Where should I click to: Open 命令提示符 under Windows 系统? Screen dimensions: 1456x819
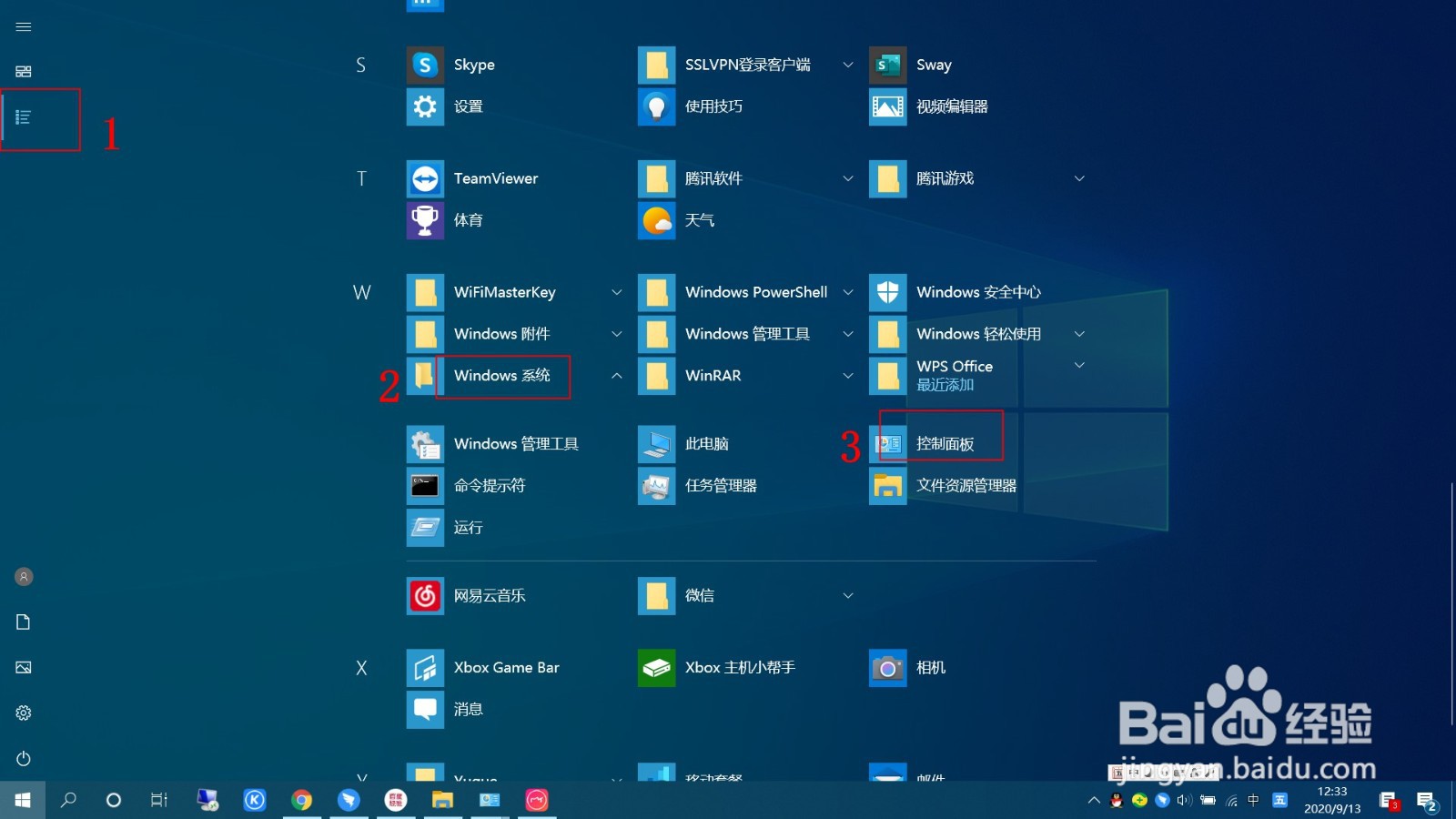click(491, 486)
